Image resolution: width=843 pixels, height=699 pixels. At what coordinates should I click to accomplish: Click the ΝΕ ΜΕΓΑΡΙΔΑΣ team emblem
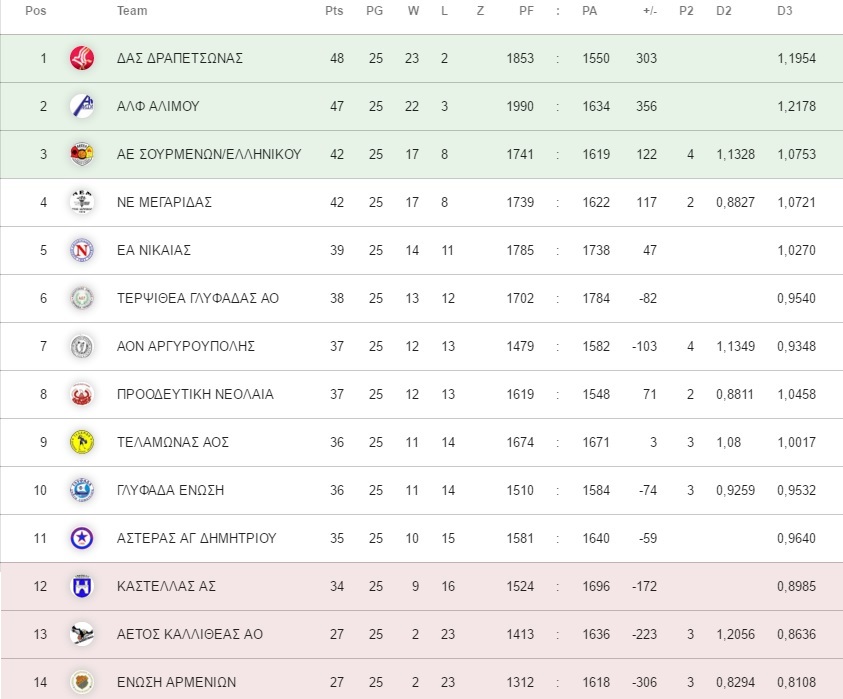[x=82, y=202]
